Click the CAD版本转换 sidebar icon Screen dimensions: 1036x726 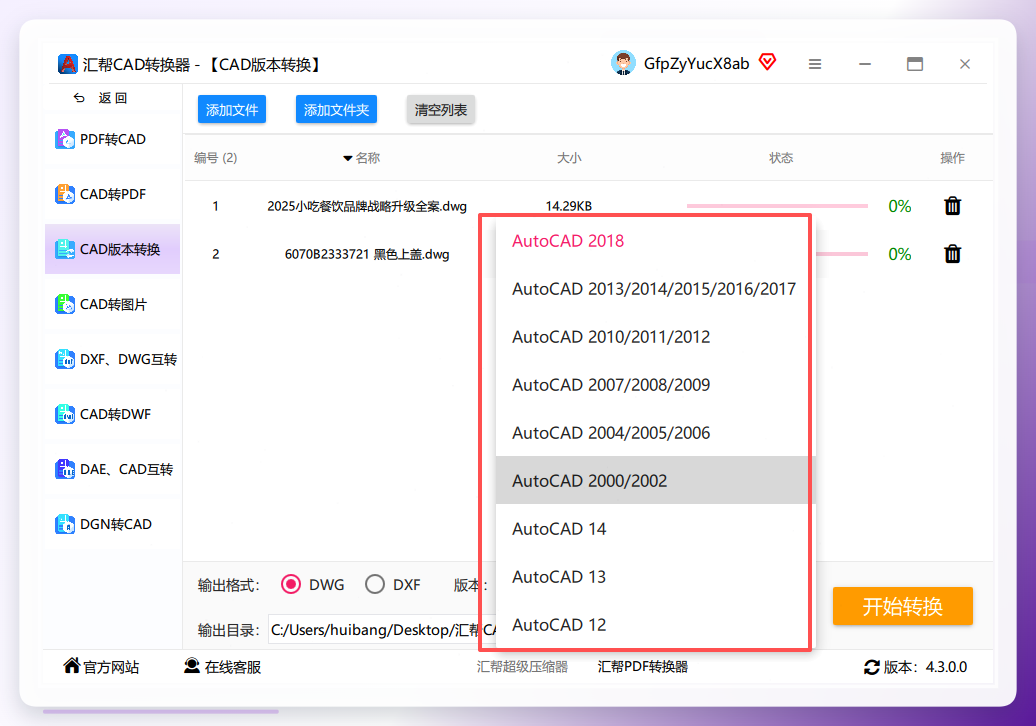click(65, 249)
